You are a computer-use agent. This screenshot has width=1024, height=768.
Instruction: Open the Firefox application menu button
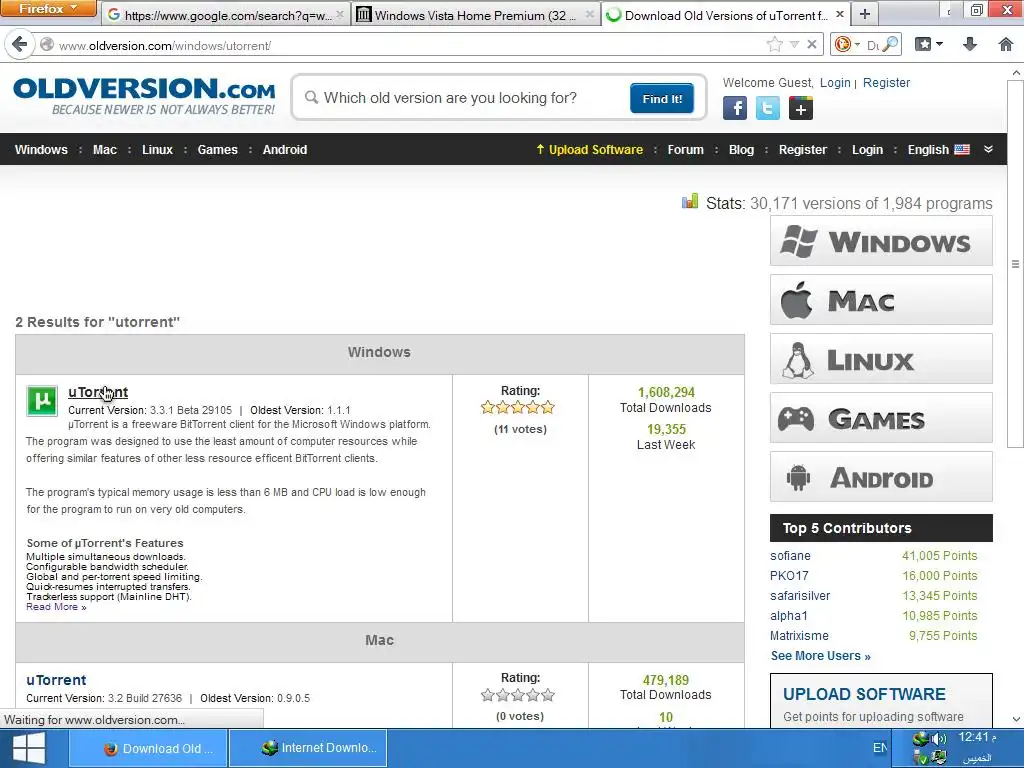pyautogui.click(x=48, y=8)
